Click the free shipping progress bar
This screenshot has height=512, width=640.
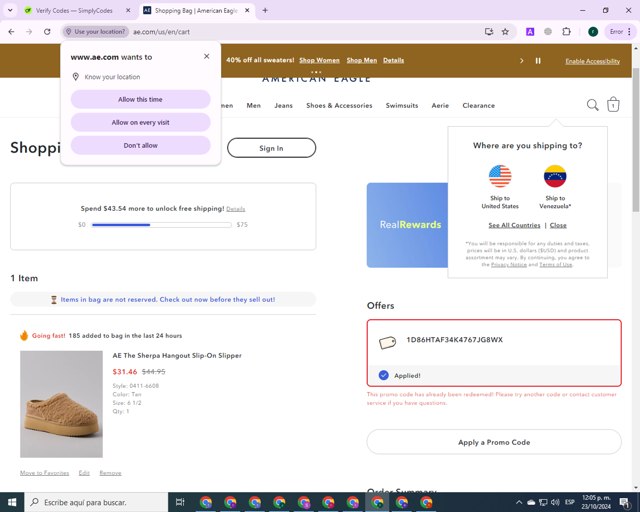click(162, 225)
